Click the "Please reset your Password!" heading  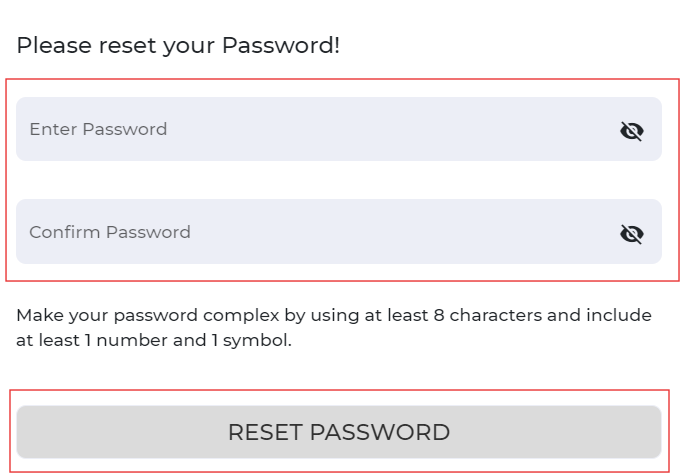(x=178, y=46)
